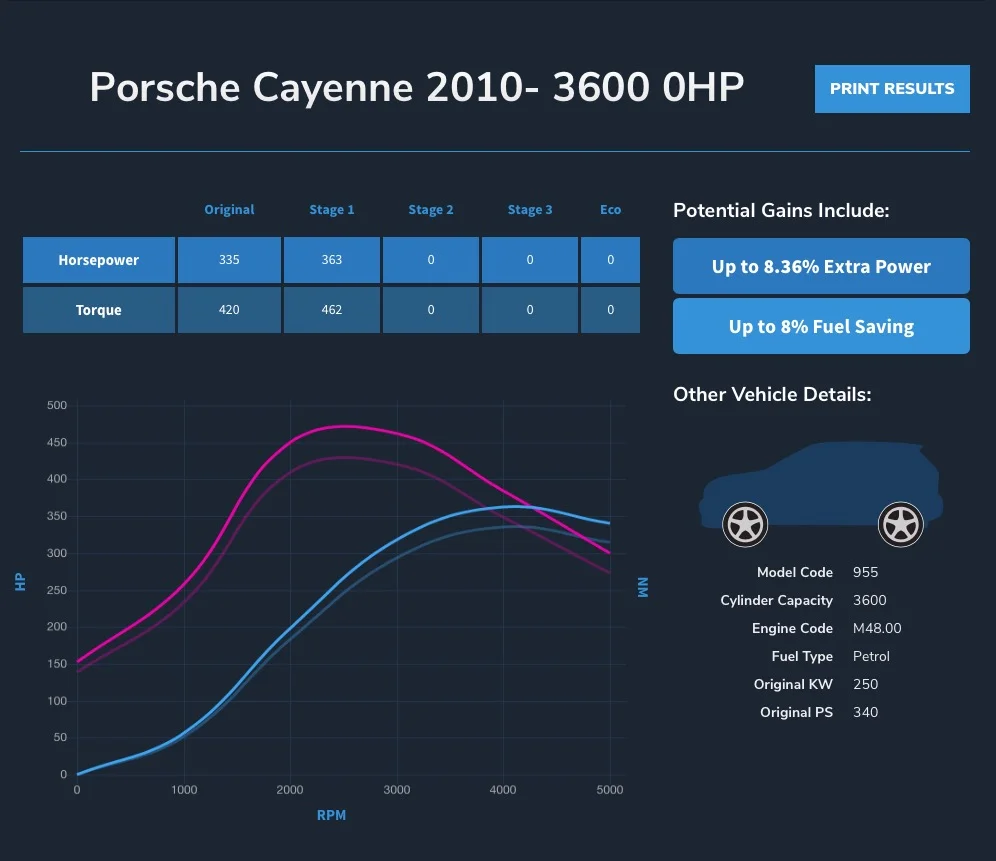The height and width of the screenshot is (861, 996).
Task: Click the 'Cylinder Capacity' label
Action: tap(776, 600)
